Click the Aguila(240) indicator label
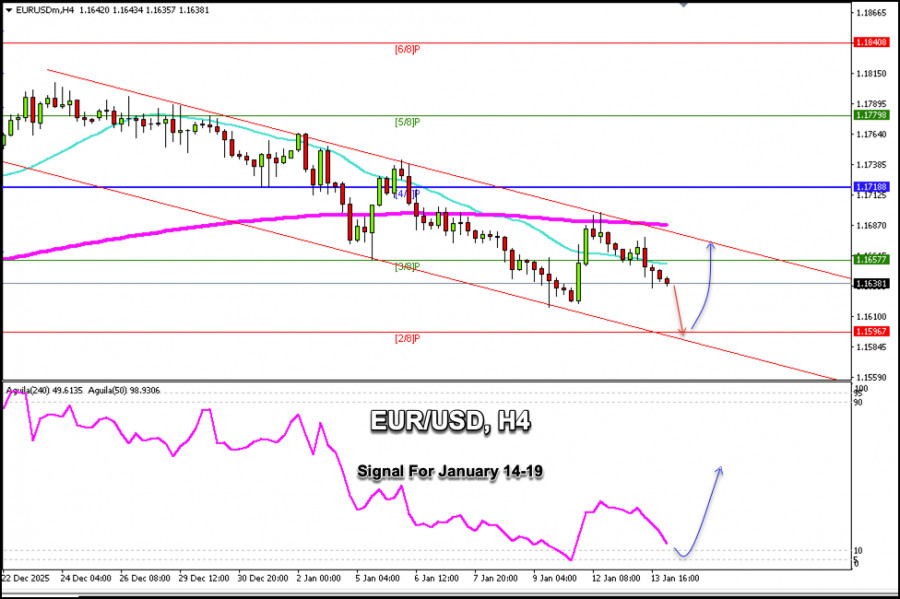 click(x=45, y=391)
